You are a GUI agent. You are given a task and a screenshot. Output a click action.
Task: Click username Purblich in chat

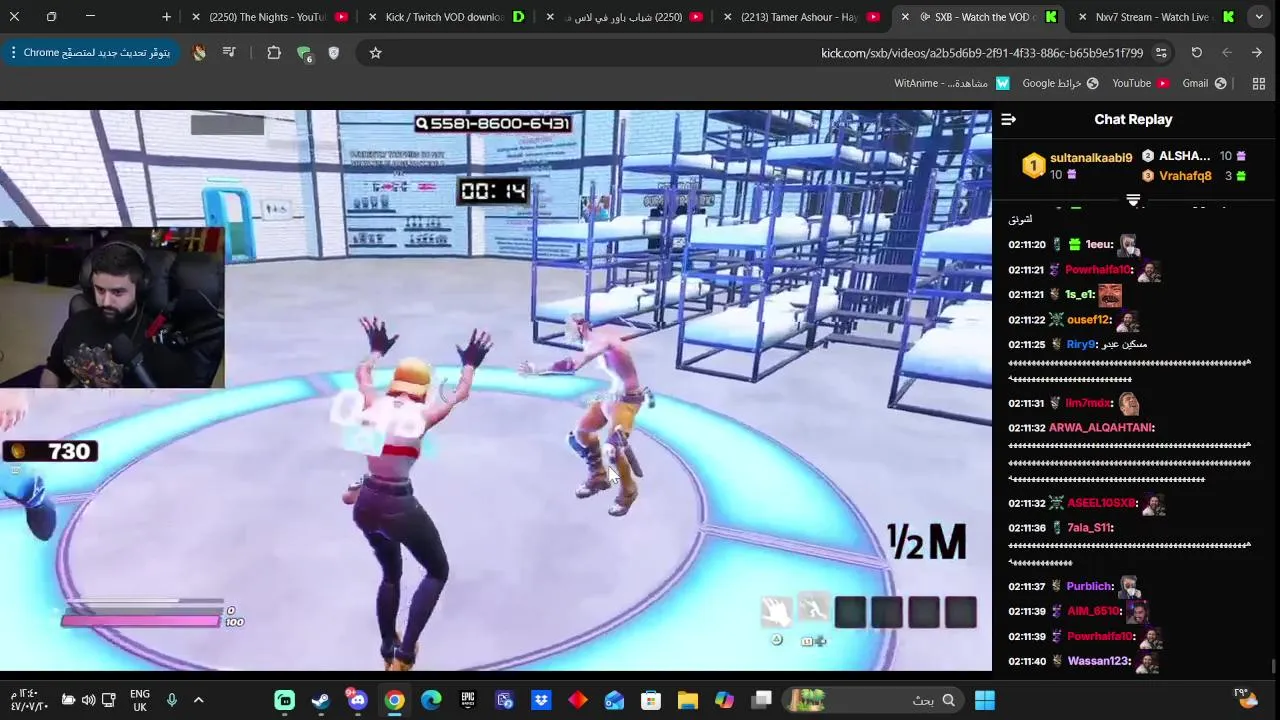[x=1089, y=587]
